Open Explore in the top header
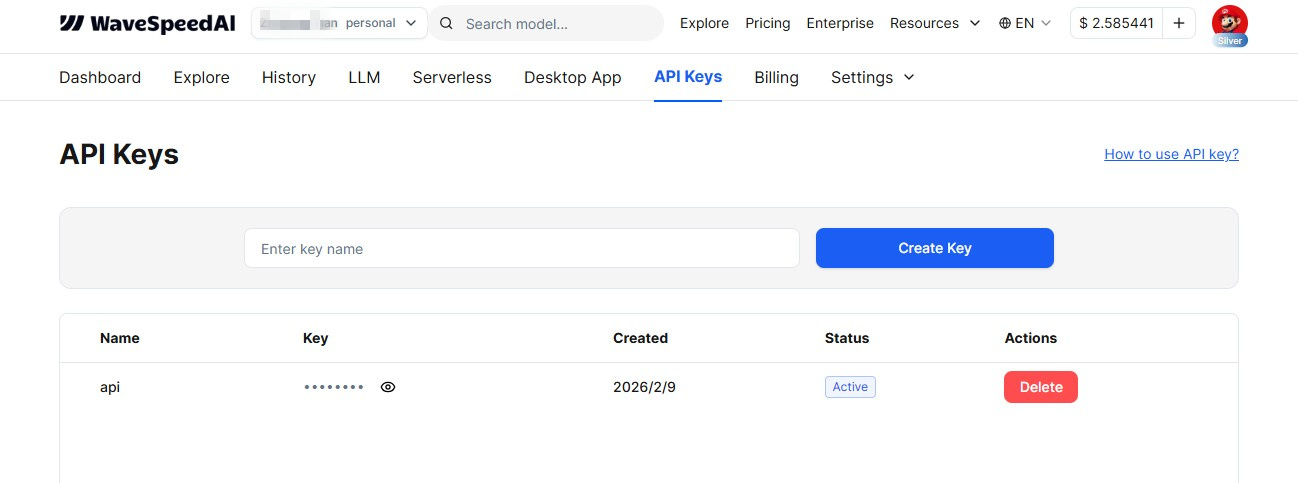 tap(704, 23)
